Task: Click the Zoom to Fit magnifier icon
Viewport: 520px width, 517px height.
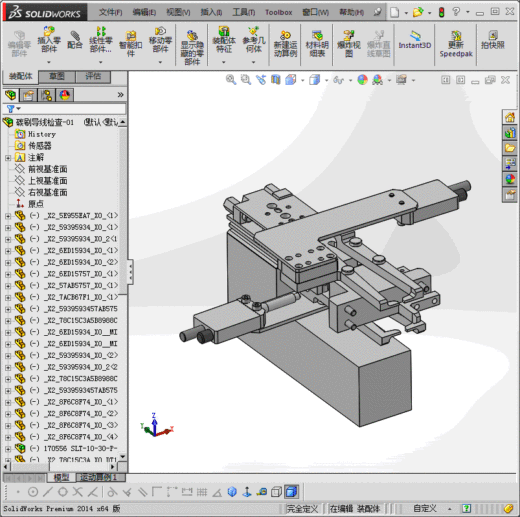Action: coord(231,80)
